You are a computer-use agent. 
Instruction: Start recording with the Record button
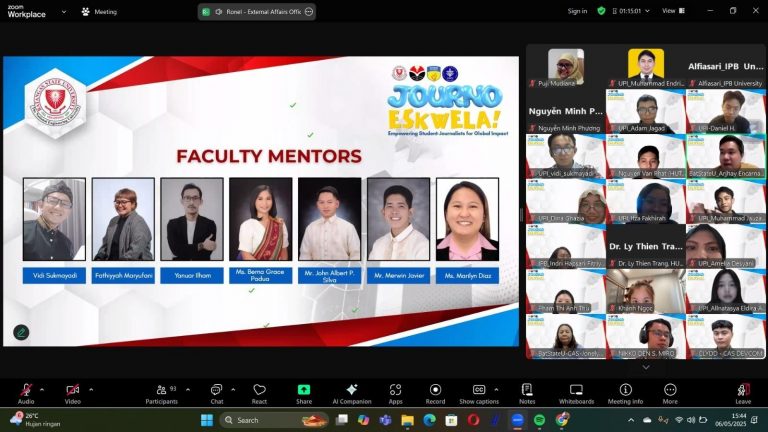click(435, 393)
